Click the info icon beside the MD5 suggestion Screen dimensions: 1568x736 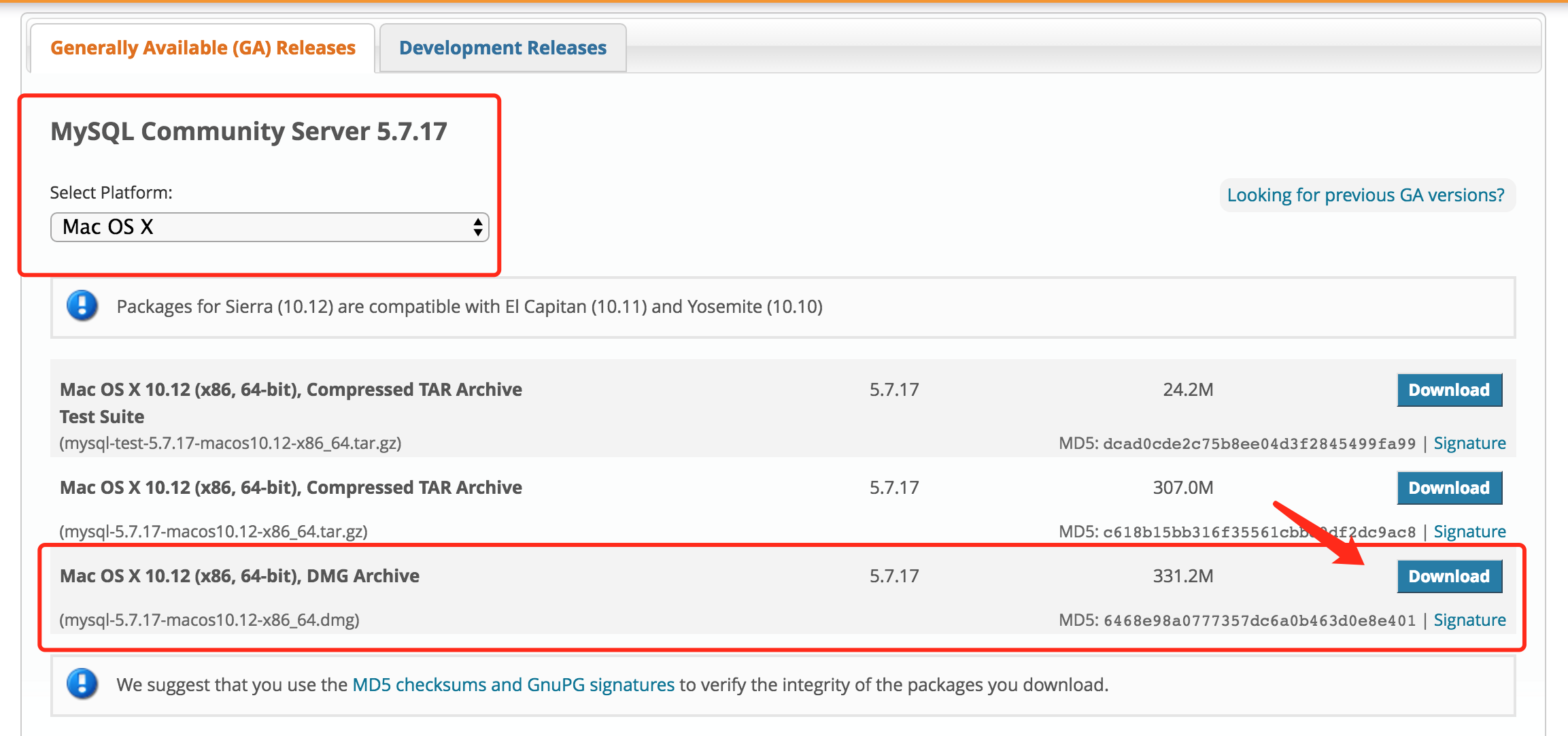click(82, 684)
